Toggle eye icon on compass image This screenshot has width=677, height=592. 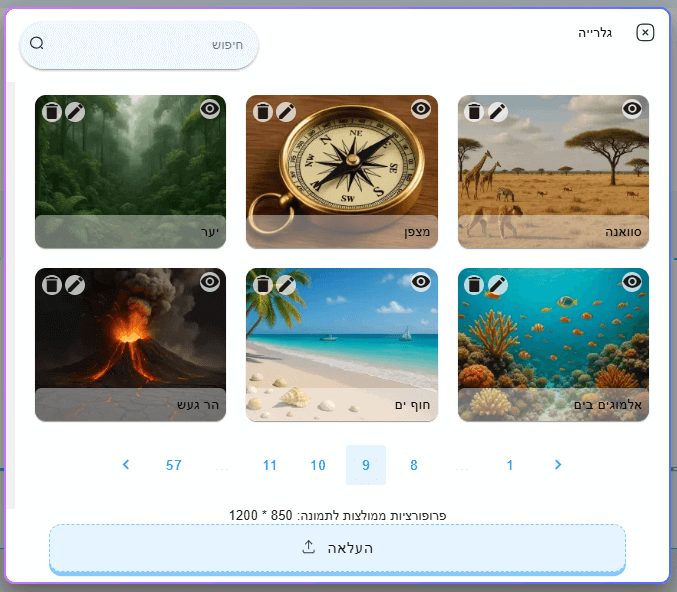tap(421, 109)
